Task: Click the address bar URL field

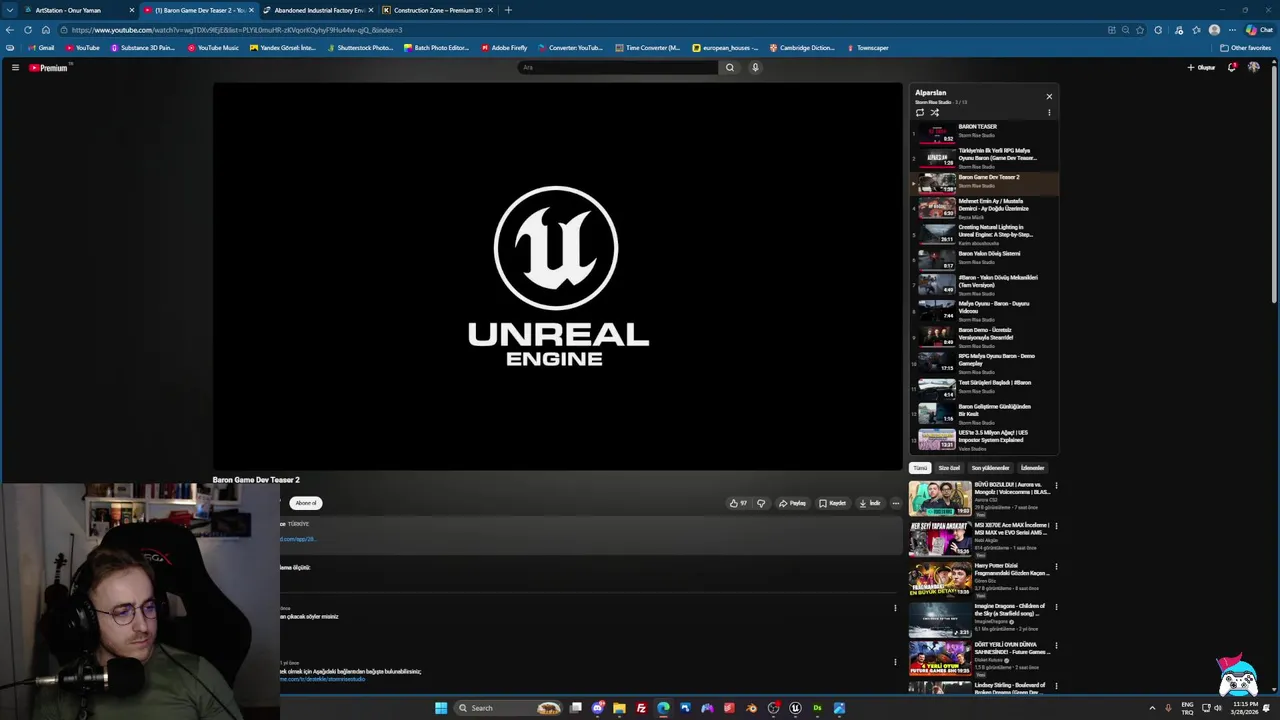Action: click(x=580, y=30)
